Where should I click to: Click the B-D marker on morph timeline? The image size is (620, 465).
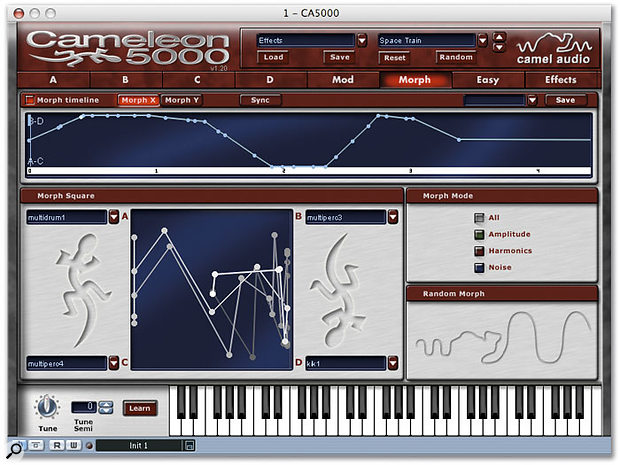point(36,121)
